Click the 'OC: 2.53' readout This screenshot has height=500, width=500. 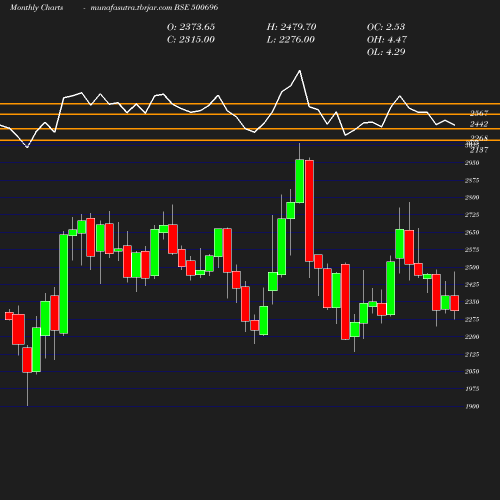pos(386,27)
